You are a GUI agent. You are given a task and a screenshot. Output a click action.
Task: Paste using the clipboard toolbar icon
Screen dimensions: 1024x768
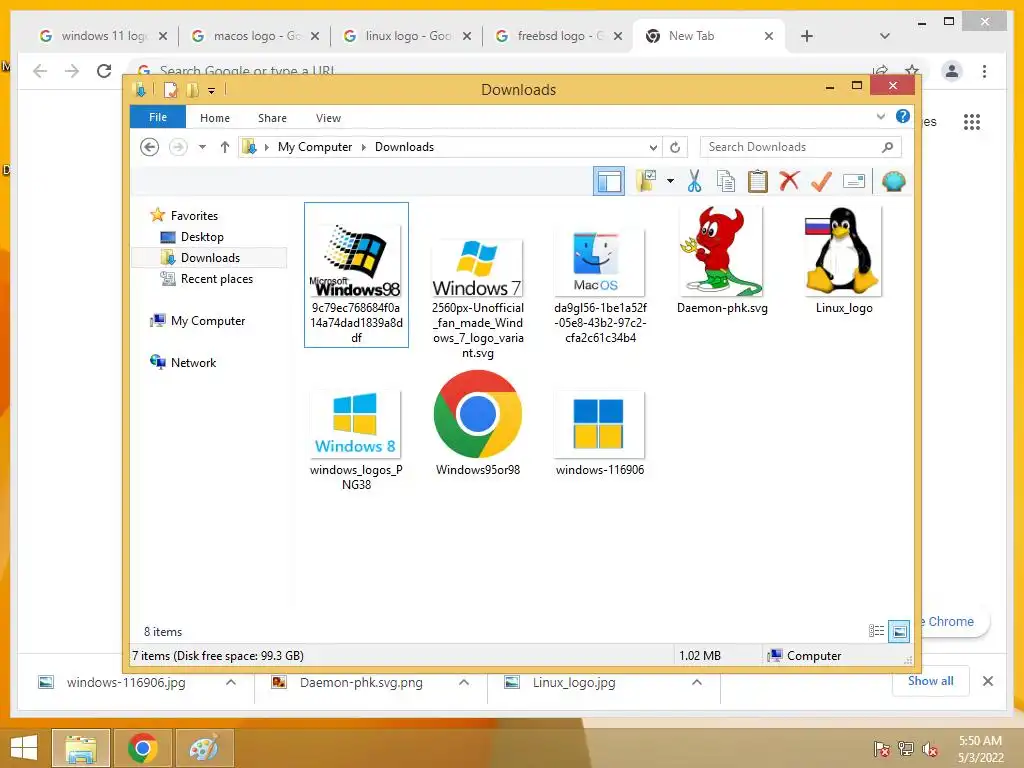(758, 181)
